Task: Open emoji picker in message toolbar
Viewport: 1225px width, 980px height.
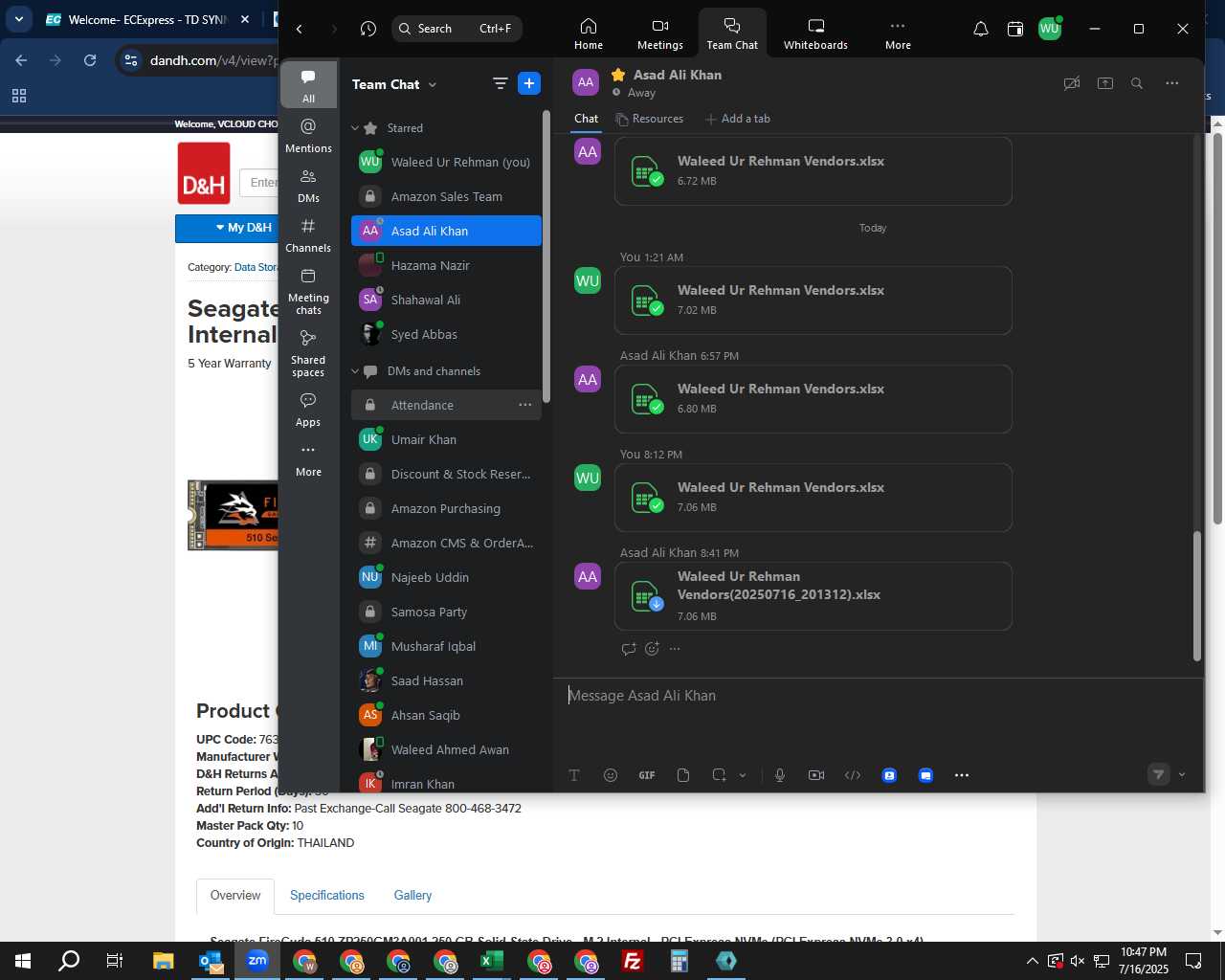Action: pyautogui.click(x=611, y=775)
